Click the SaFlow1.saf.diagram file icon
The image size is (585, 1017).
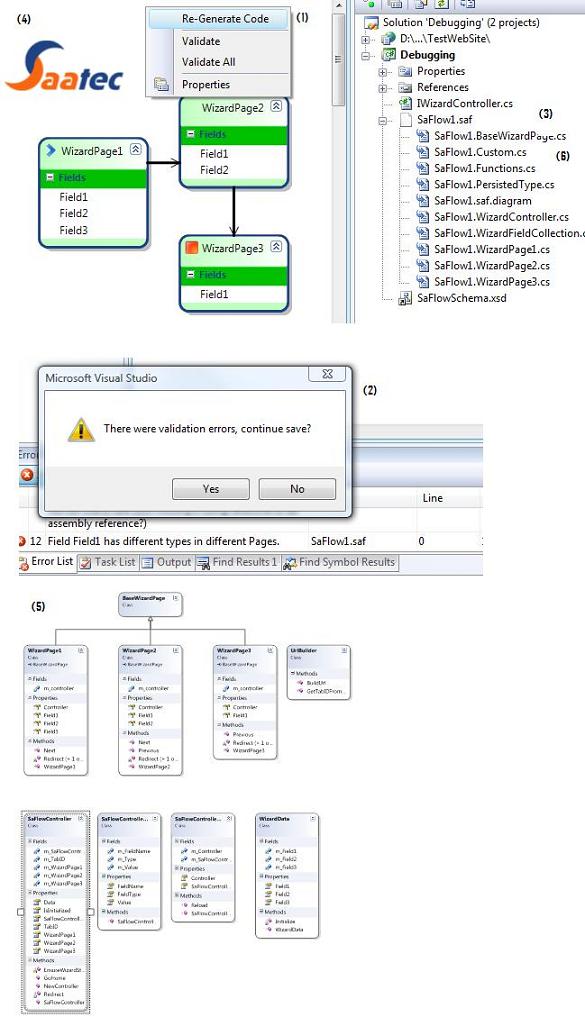point(423,200)
